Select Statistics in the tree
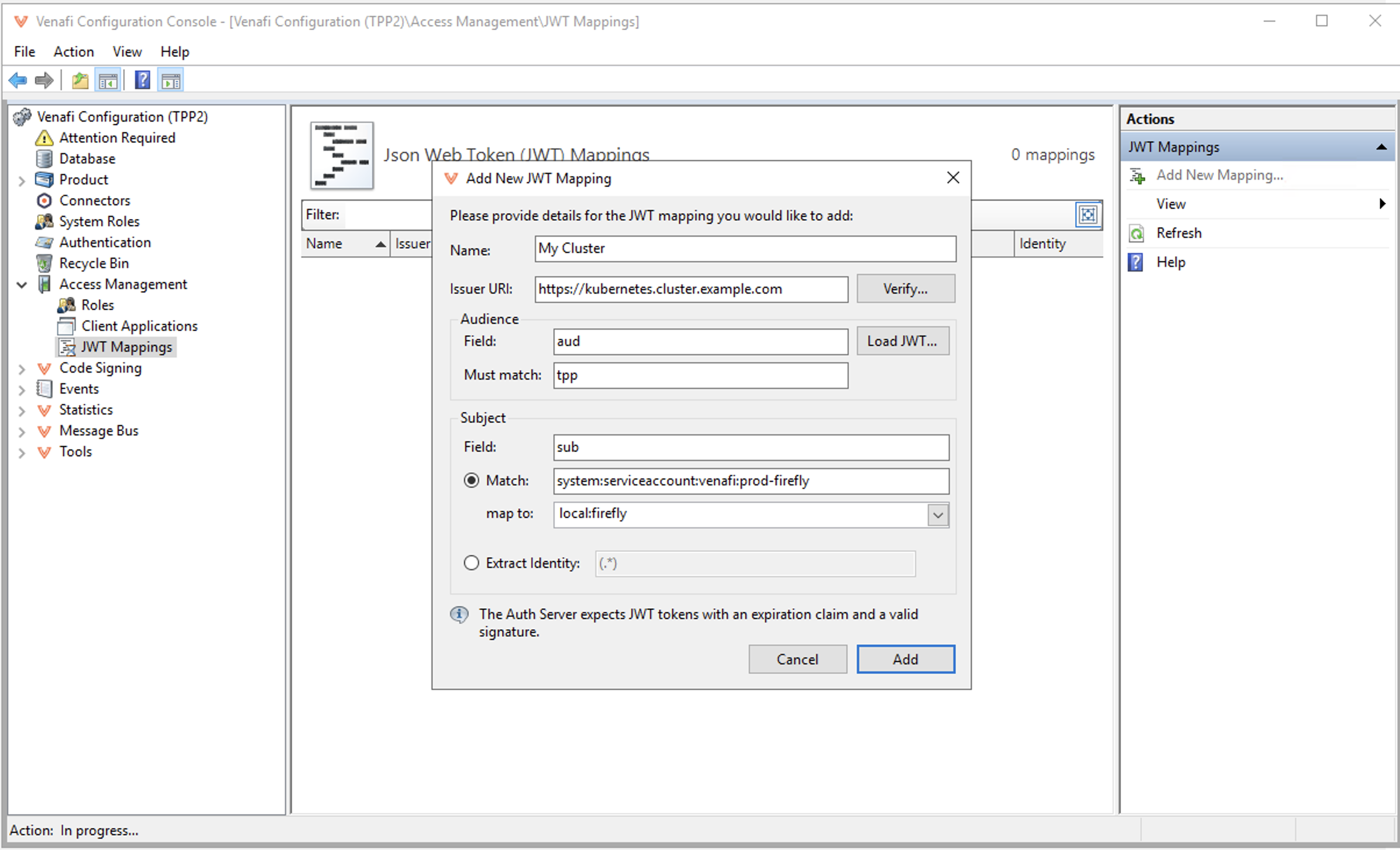Image resolution: width=1400 pixels, height=850 pixels. [86, 410]
